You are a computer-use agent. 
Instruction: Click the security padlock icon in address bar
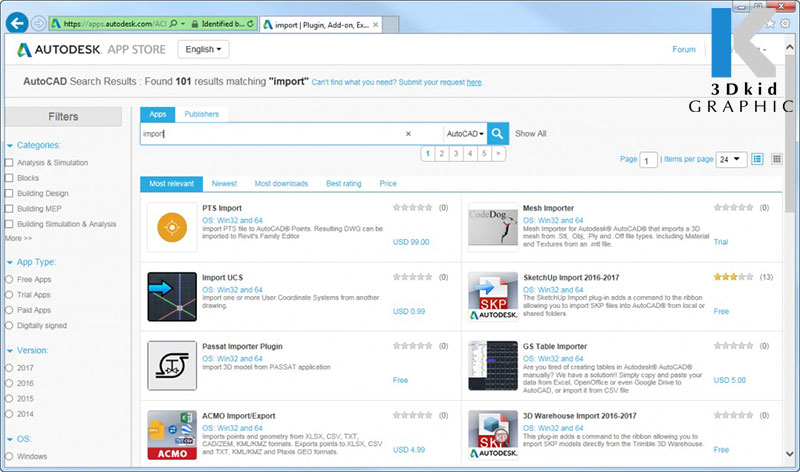pyautogui.click(x=195, y=23)
